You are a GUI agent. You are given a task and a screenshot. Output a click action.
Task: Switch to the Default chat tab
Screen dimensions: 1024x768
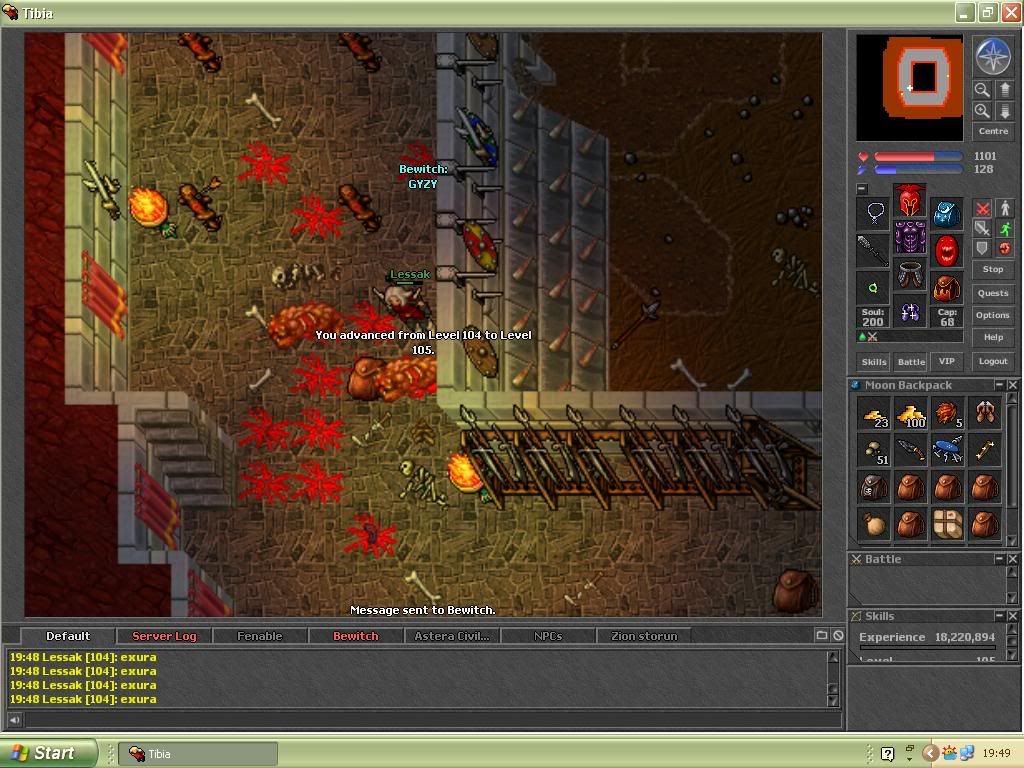68,636
